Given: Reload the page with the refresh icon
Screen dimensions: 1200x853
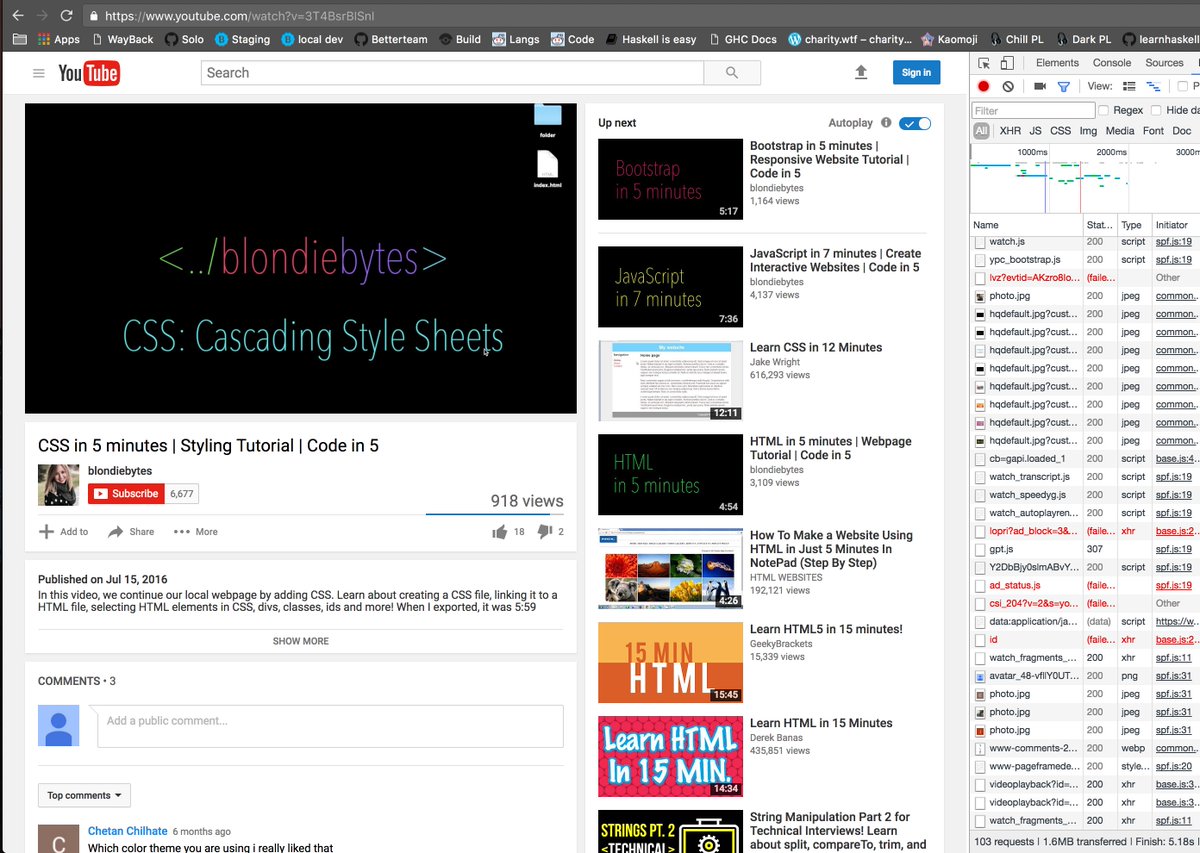Looking at the screenshot, I should pyautogui.click(x=66, y=16).
